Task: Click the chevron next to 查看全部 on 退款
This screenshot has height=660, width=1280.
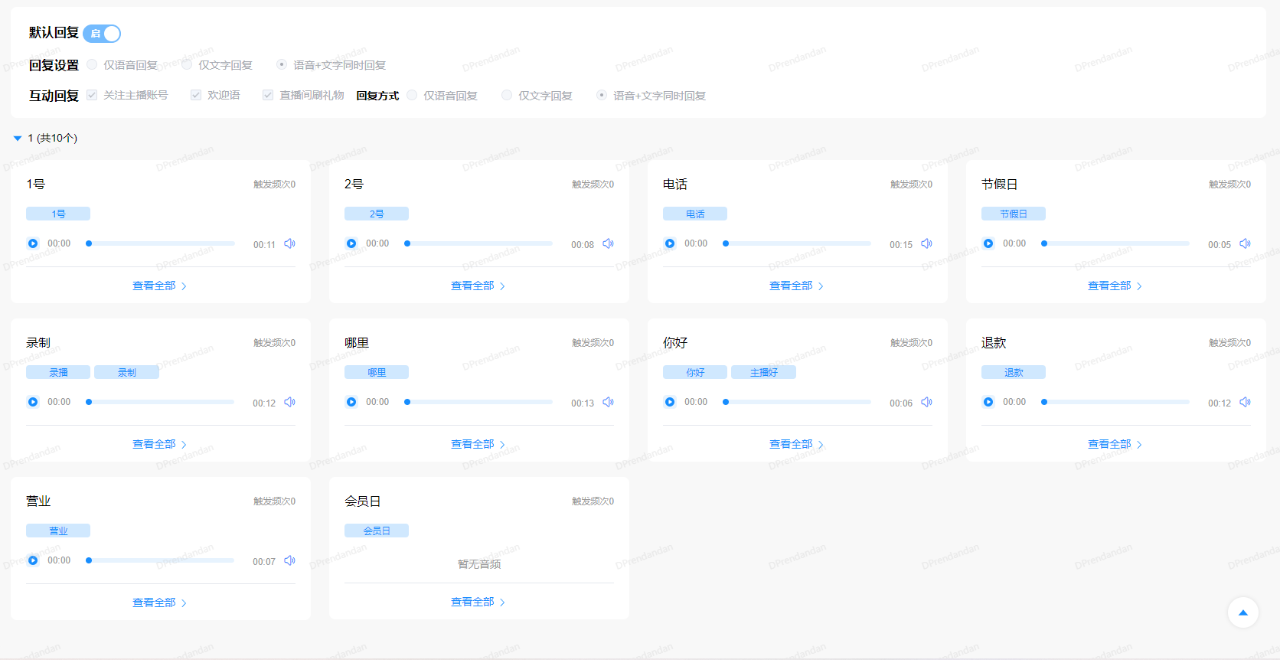Action: coord(1139,444)
